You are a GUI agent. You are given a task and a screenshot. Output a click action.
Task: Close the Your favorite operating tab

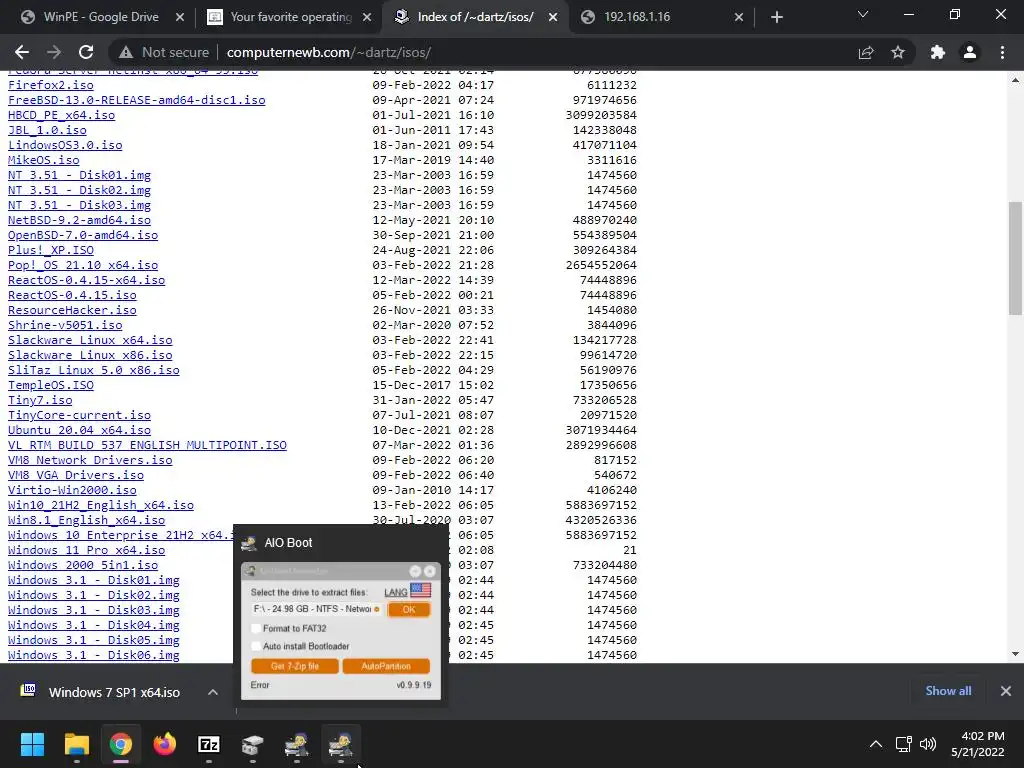[x=367, y=17]
